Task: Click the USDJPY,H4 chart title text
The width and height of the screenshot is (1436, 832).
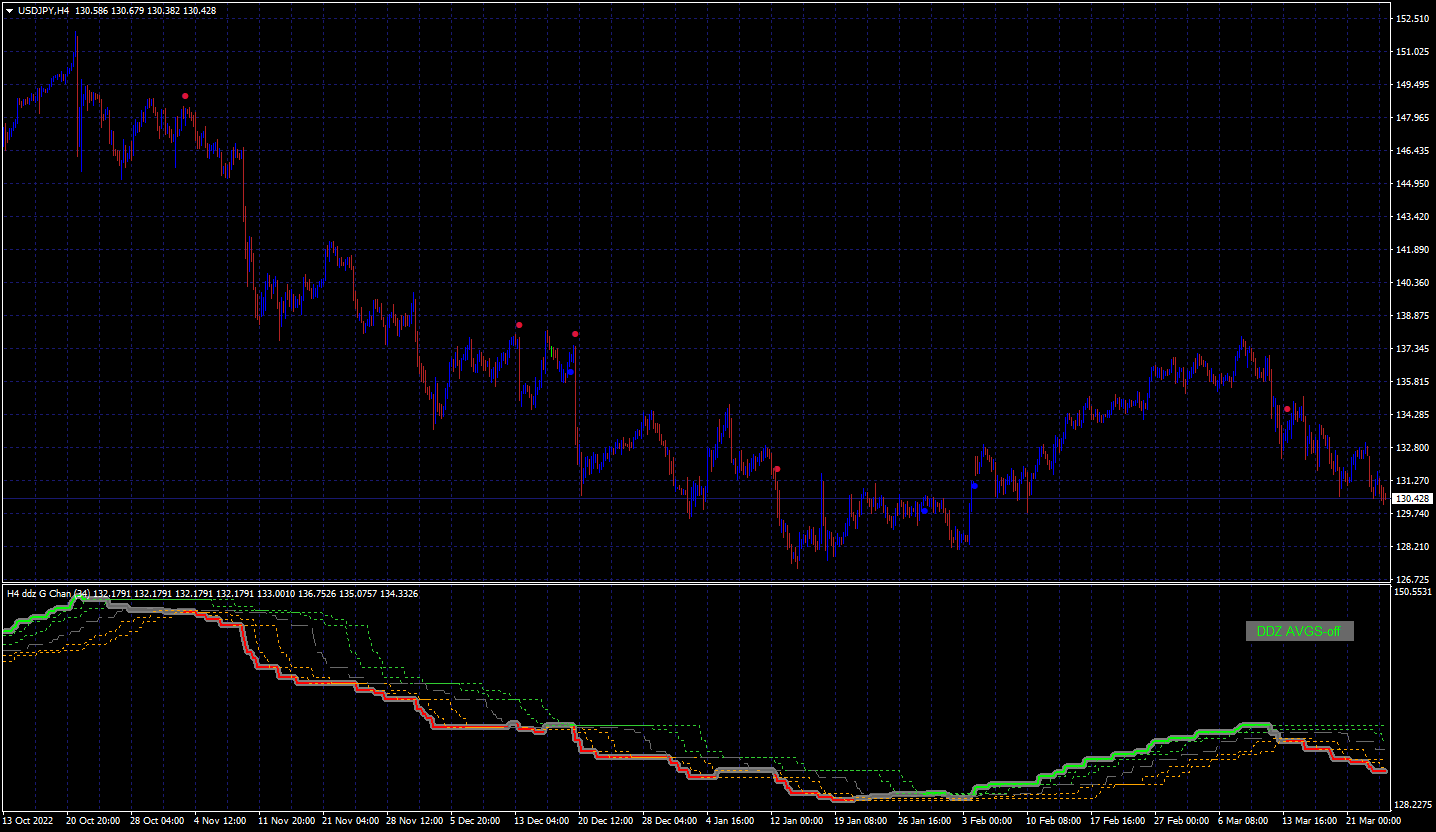Action: coord(44,10)
